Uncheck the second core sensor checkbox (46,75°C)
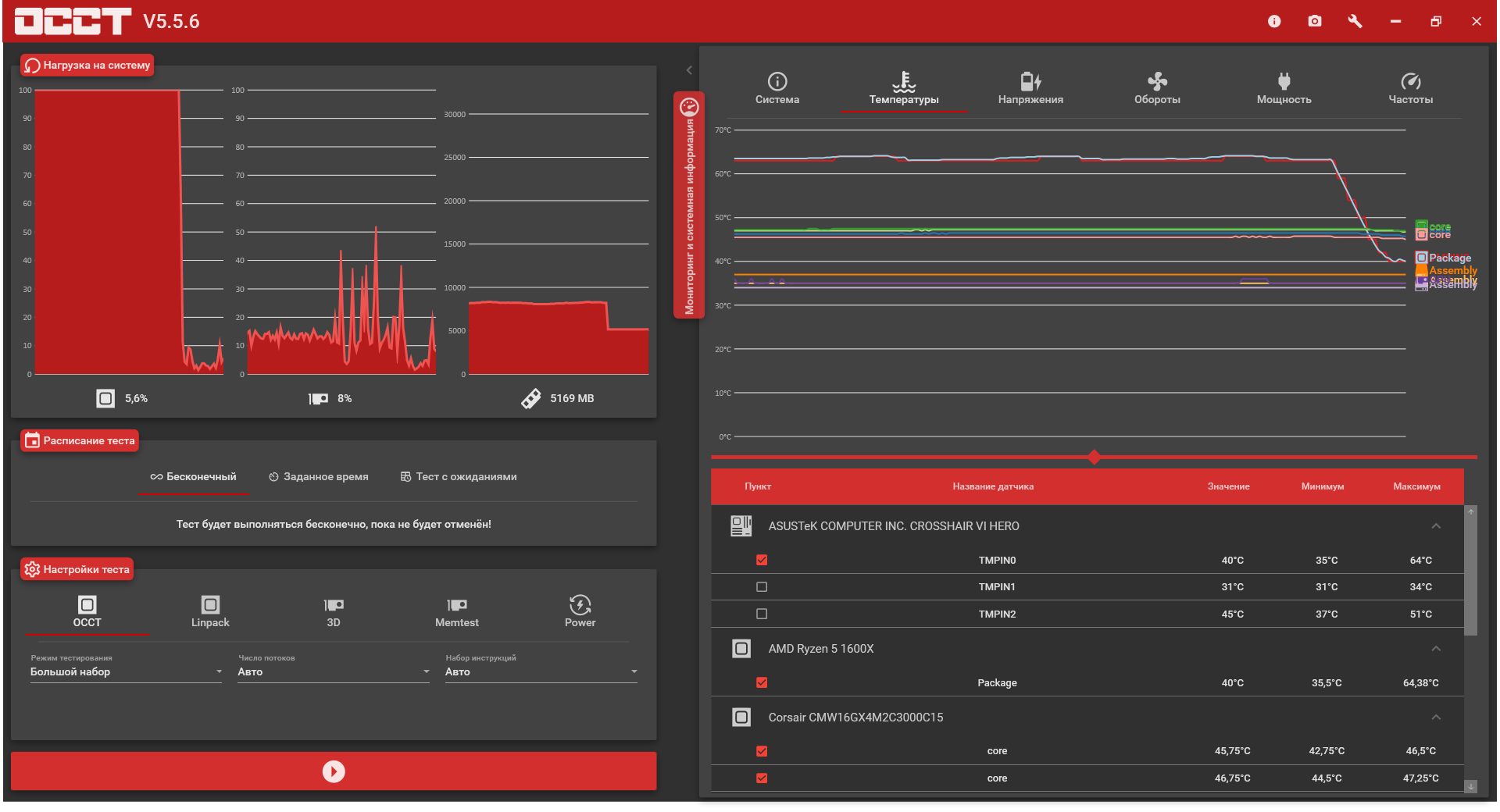1500x812 pixels. [762, 778]
